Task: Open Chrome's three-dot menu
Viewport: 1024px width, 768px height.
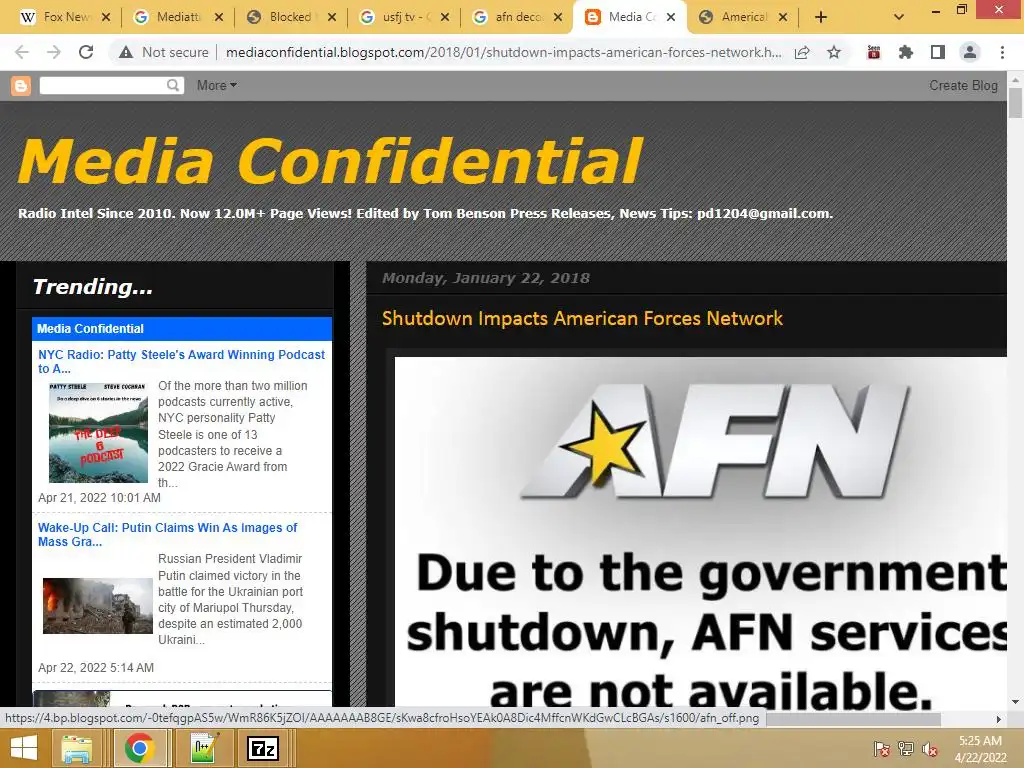Action: point(1002,52)
